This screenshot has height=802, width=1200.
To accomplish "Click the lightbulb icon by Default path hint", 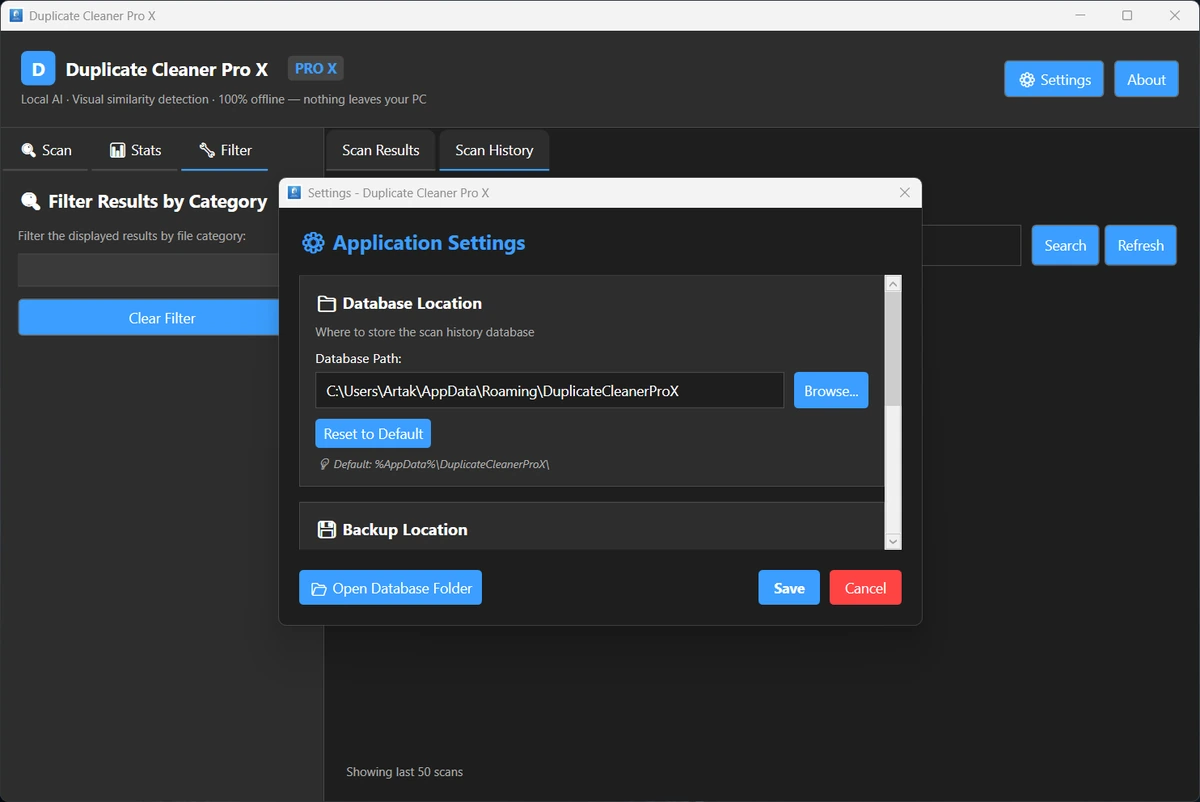I will point(323,464).
